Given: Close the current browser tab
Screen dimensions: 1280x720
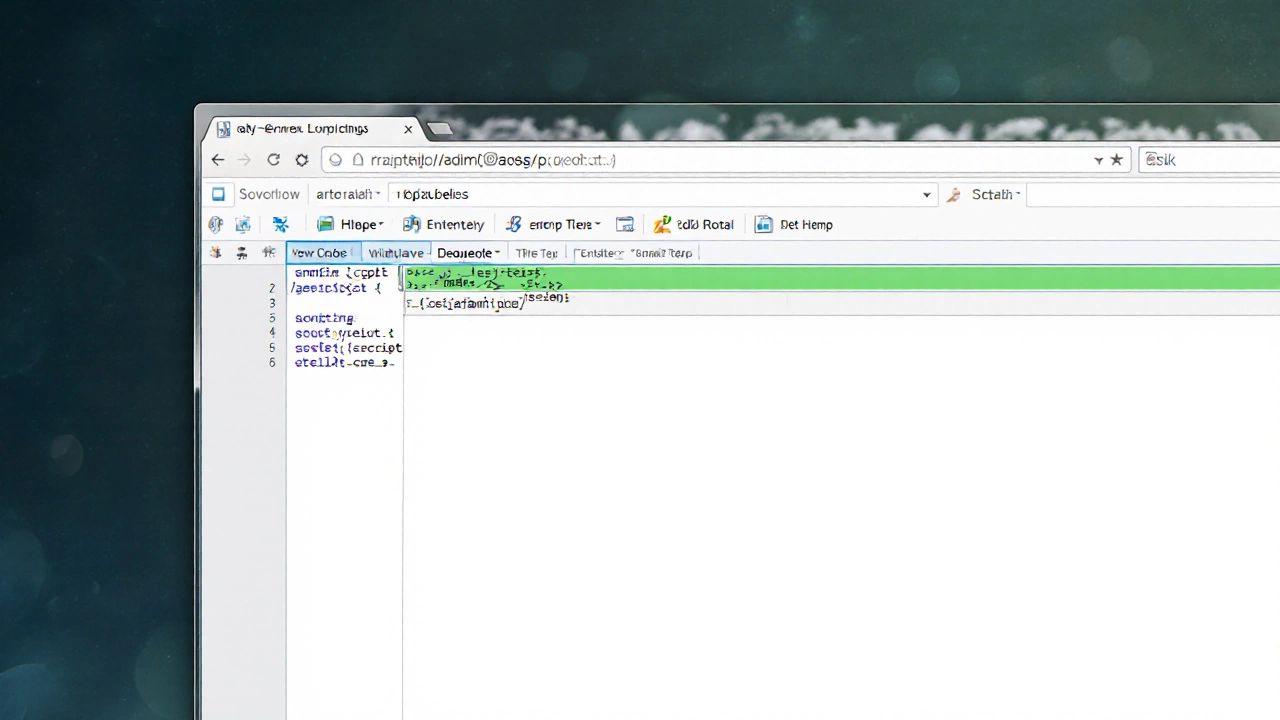Looking at the screenshot, I should coord(408,129).
